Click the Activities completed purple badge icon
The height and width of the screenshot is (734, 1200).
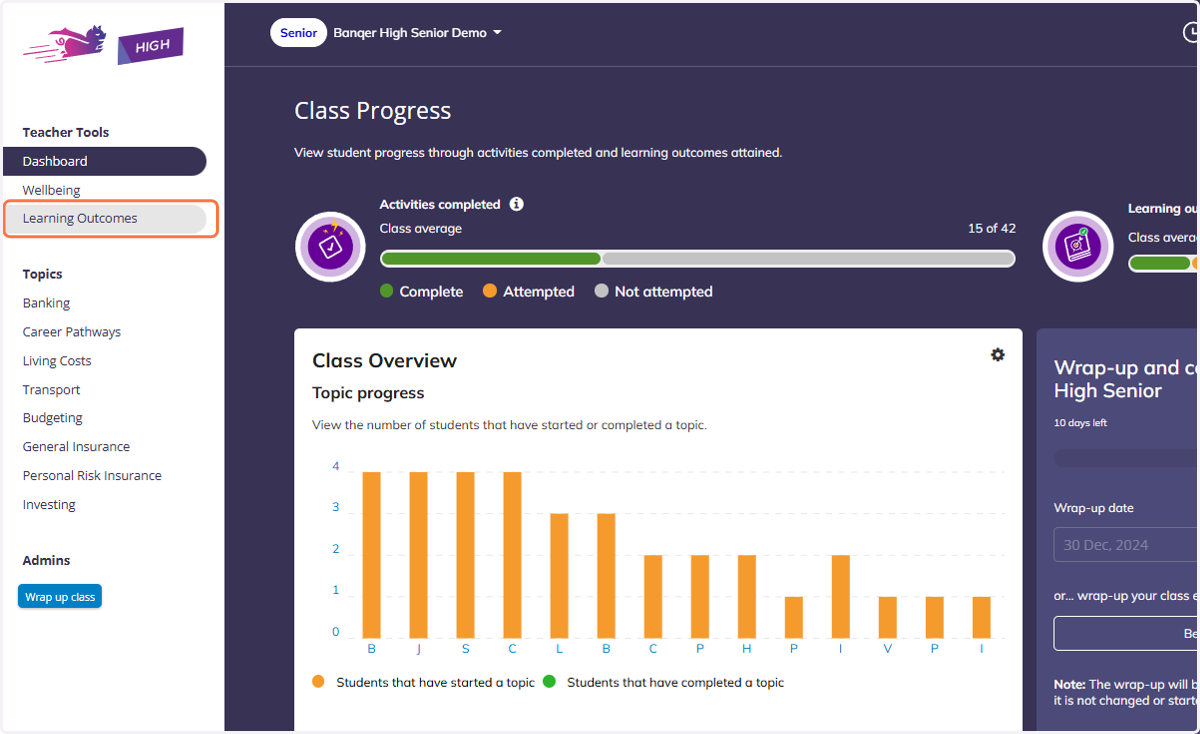[330, 246]
